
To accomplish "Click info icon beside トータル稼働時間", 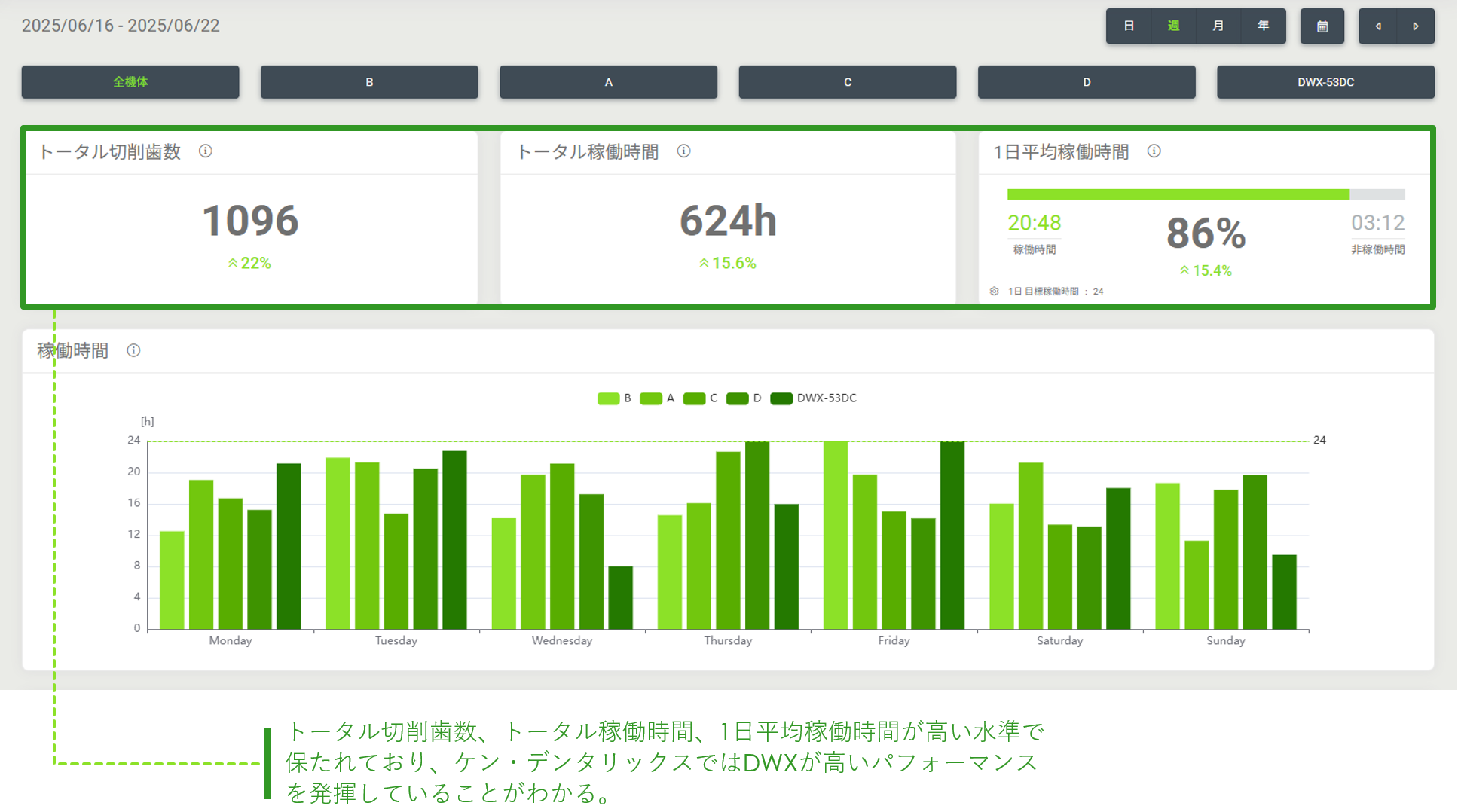I will click(683, 151).
